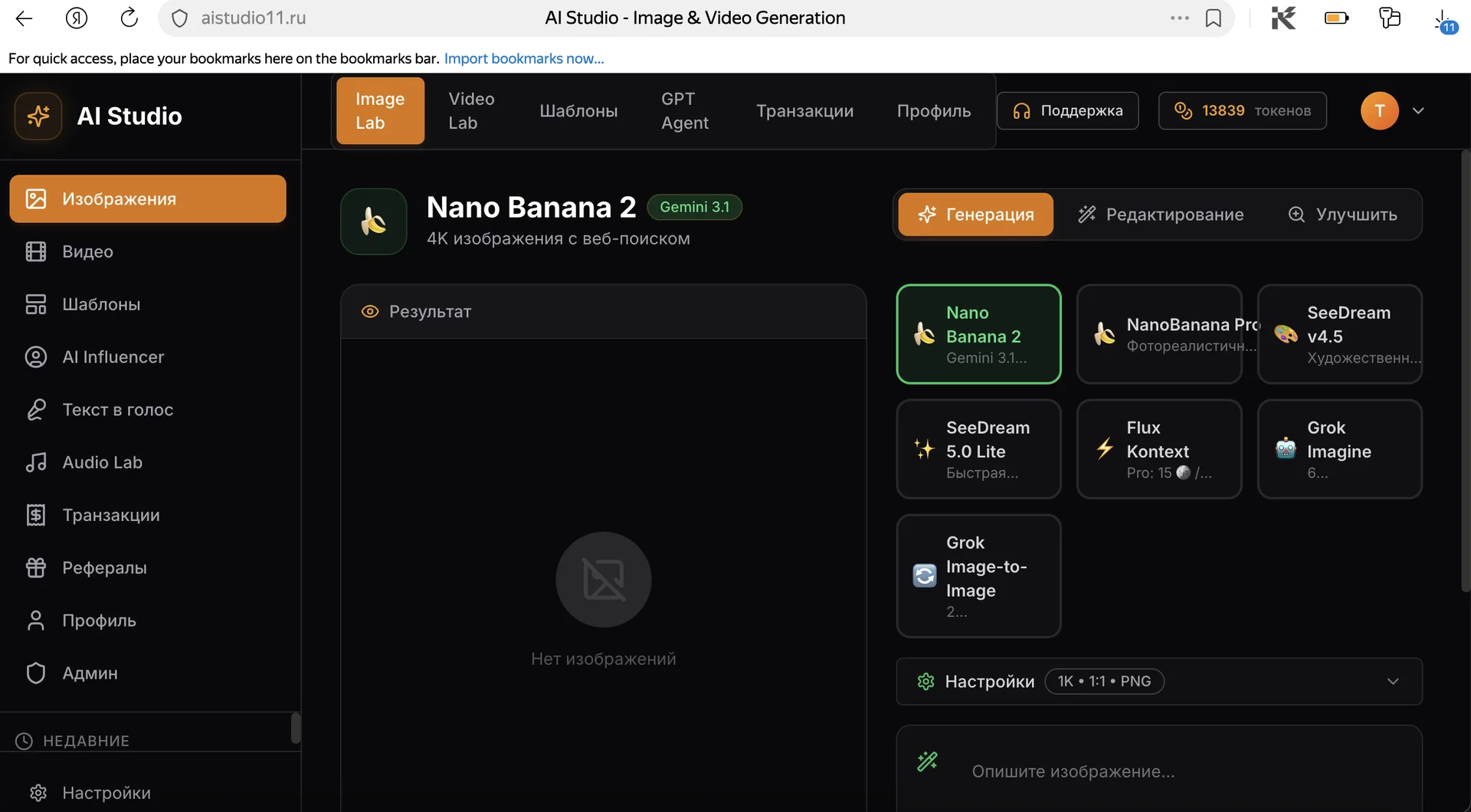Open Настройки at the sidebar bottom

pos(148,793)
